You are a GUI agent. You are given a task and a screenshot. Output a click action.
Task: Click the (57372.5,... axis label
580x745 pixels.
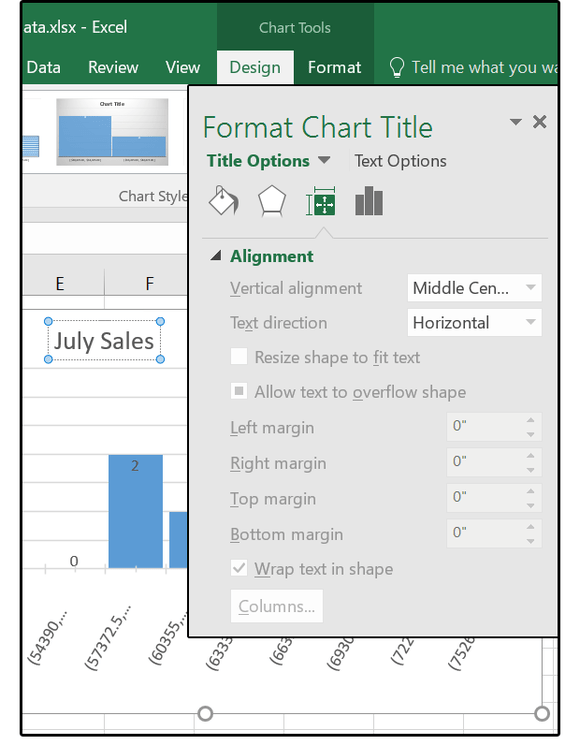pyautogui.click(x=108, y=638)
